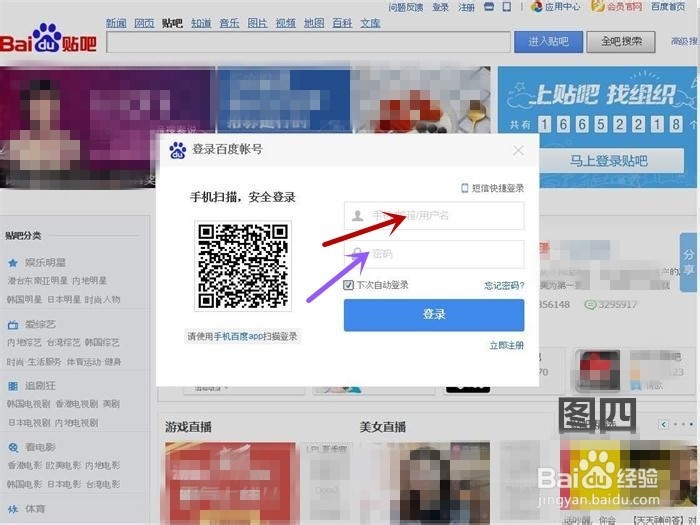Click the purple left banner image
The image size is (700, 525).
click(x=107, y=127)
